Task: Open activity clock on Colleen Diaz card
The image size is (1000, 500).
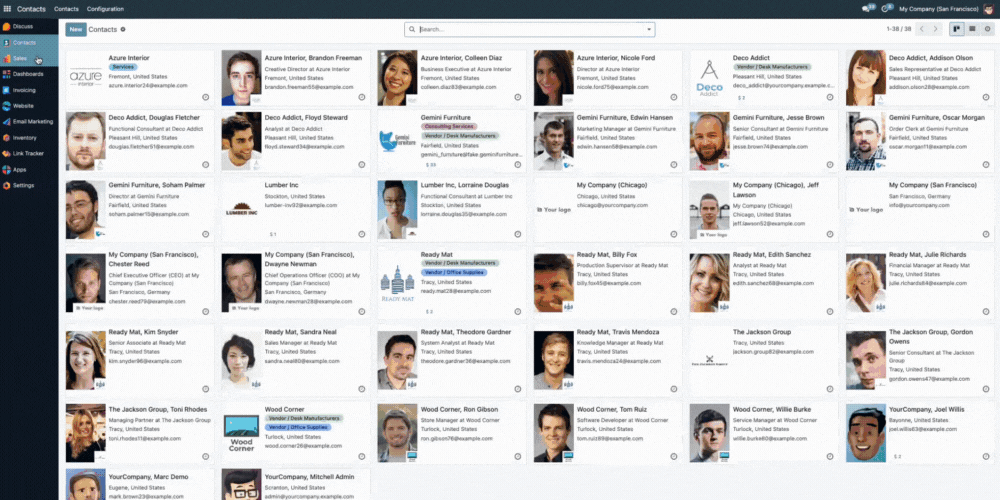Action: tap(517, 98)
